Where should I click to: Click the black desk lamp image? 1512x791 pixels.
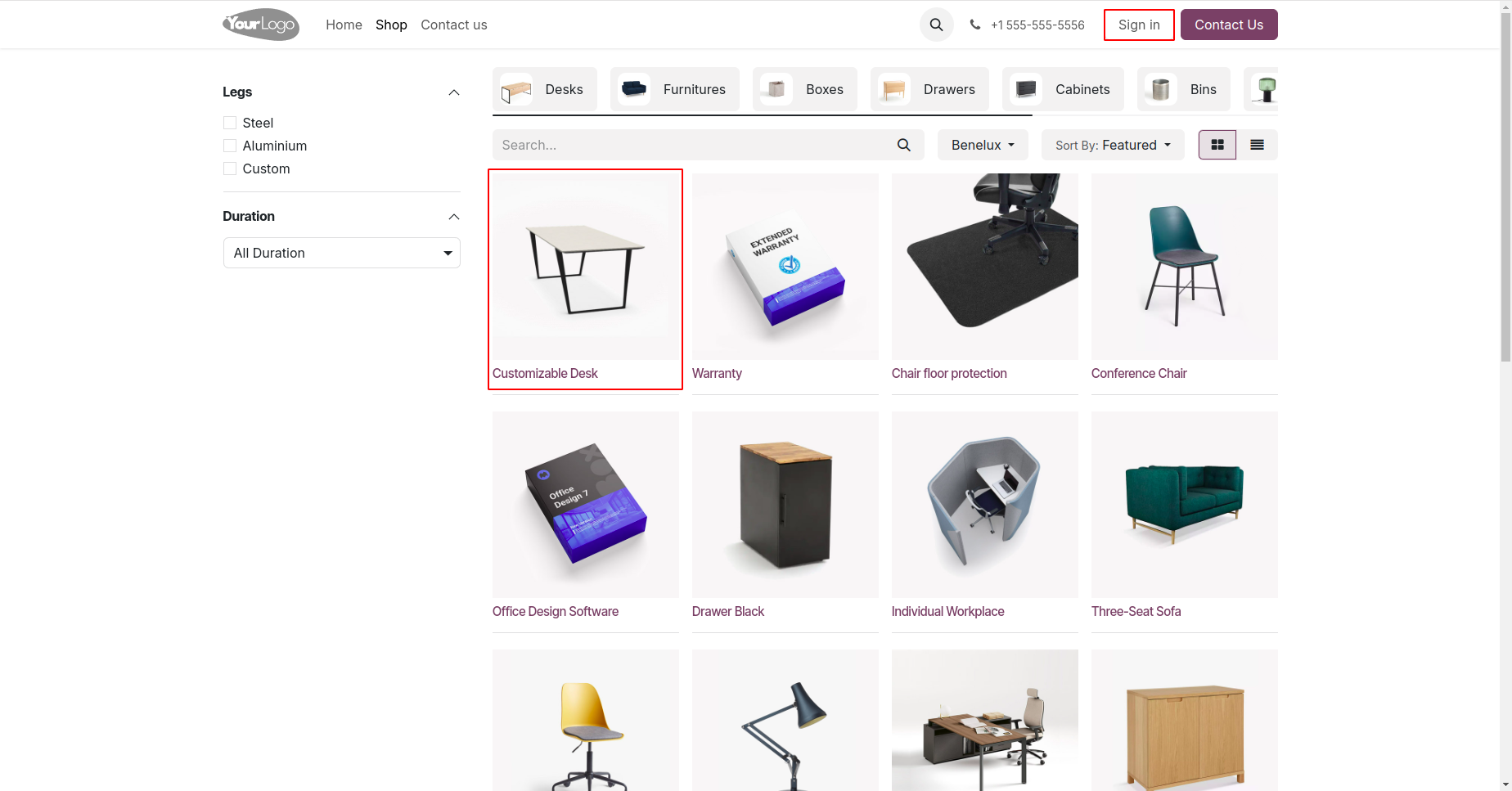(x=785, y=720)
